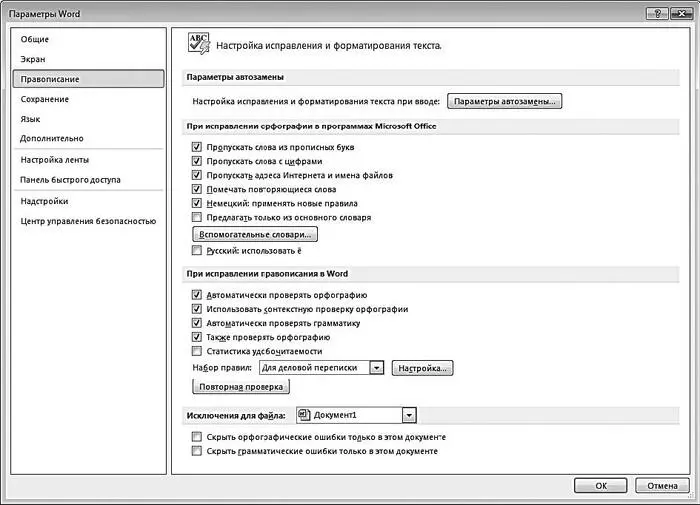Open the Язык category
Screen dimensions: 700x505
pos(30,119)
